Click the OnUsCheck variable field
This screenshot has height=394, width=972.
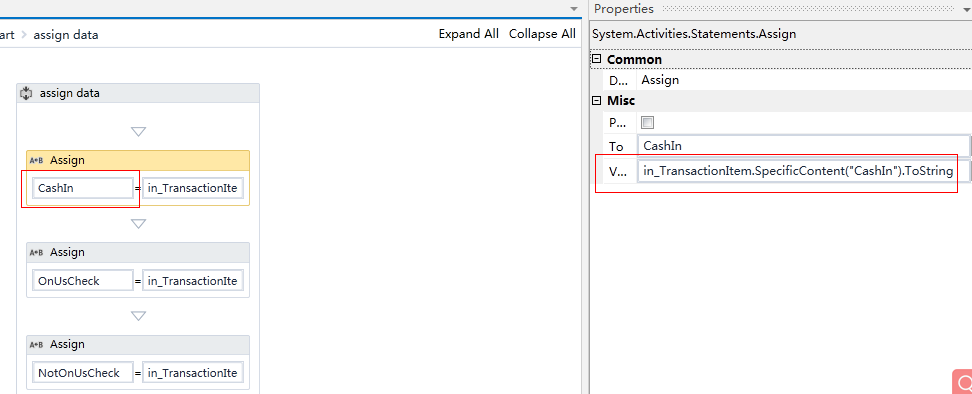point(82,281)
